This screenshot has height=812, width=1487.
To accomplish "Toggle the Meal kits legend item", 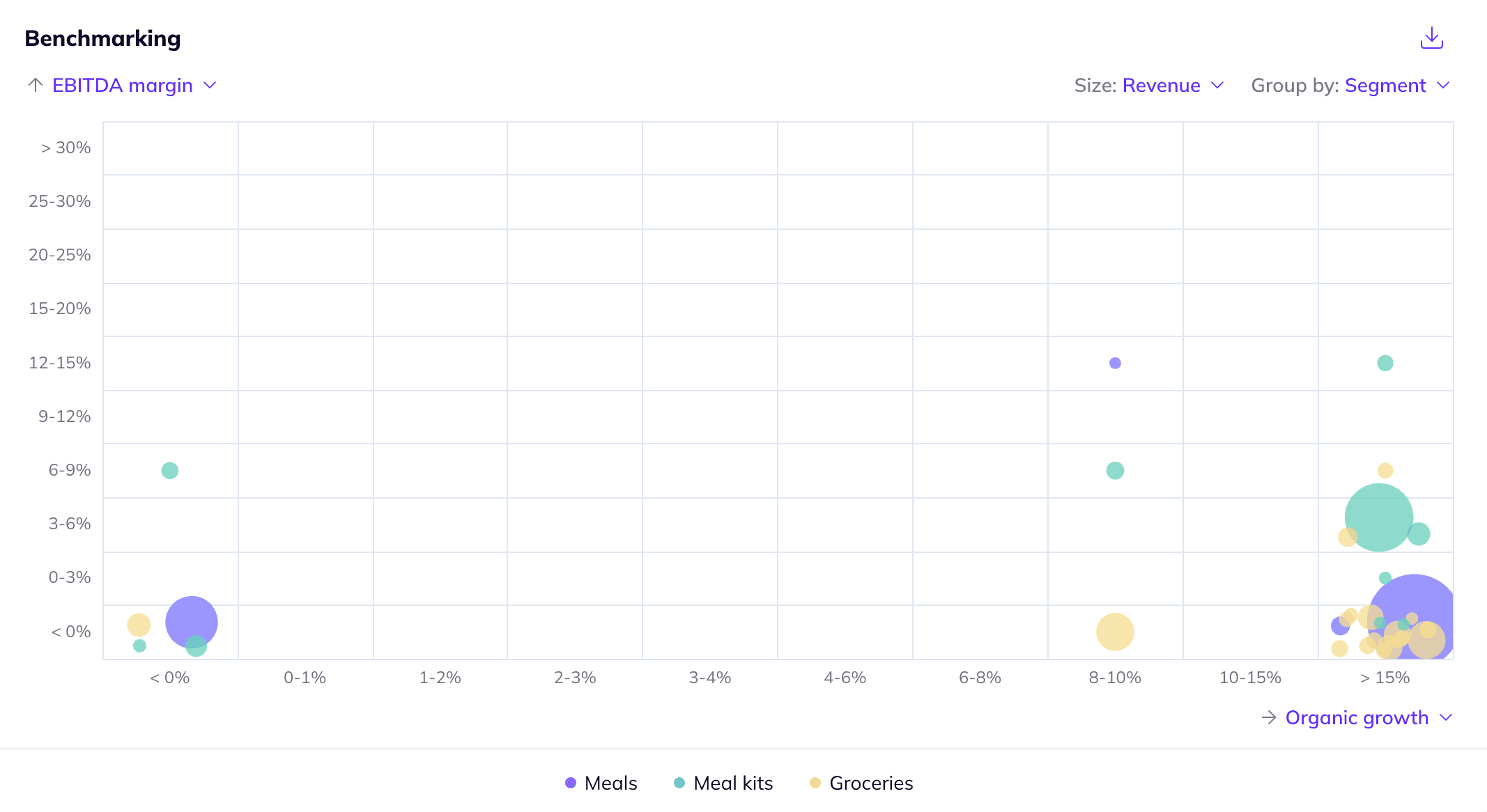I will (x=733, y=783).
